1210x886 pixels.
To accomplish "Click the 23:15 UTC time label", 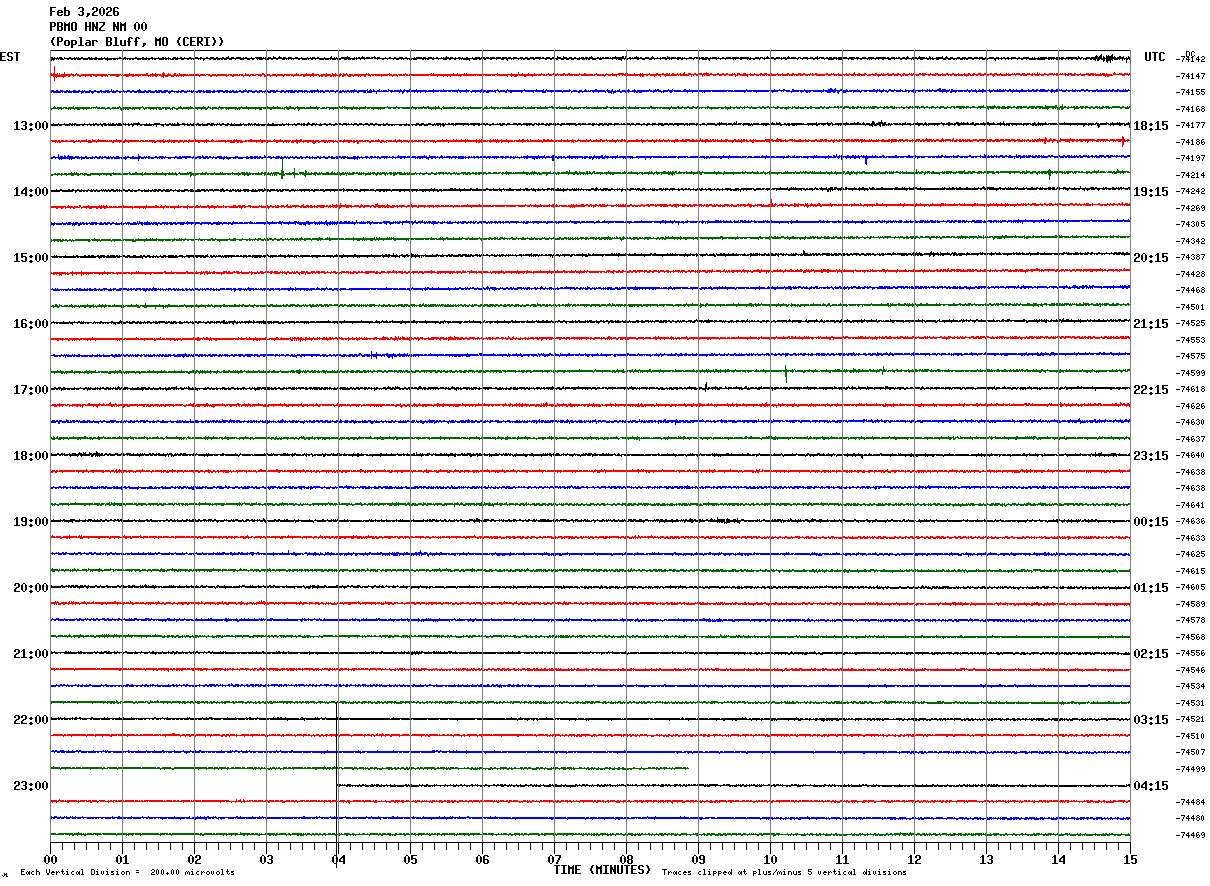I will coord(1150,456).
